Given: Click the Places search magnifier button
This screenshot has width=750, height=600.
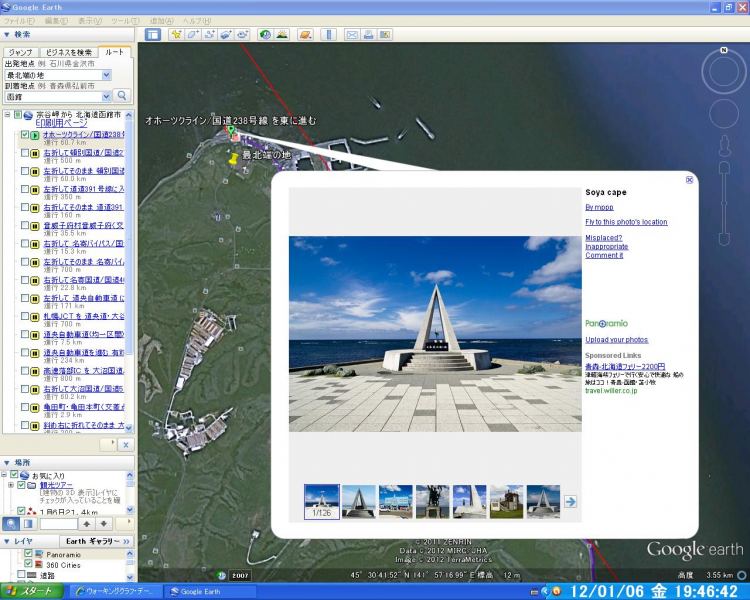Looking at the screenshot, I should coord(11,523).
